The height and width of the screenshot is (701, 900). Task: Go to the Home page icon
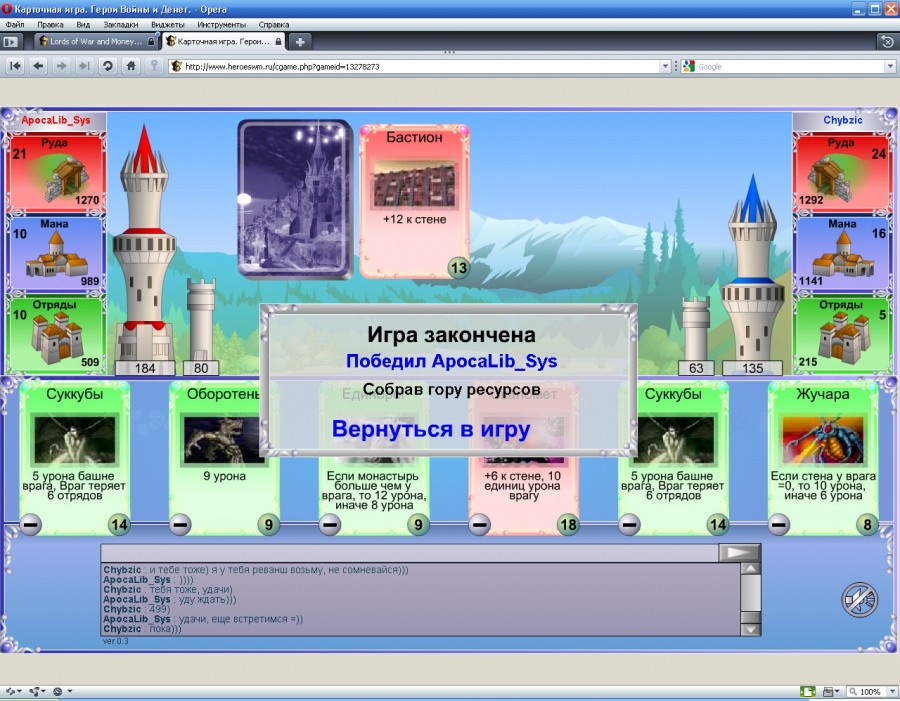[131, 66]
